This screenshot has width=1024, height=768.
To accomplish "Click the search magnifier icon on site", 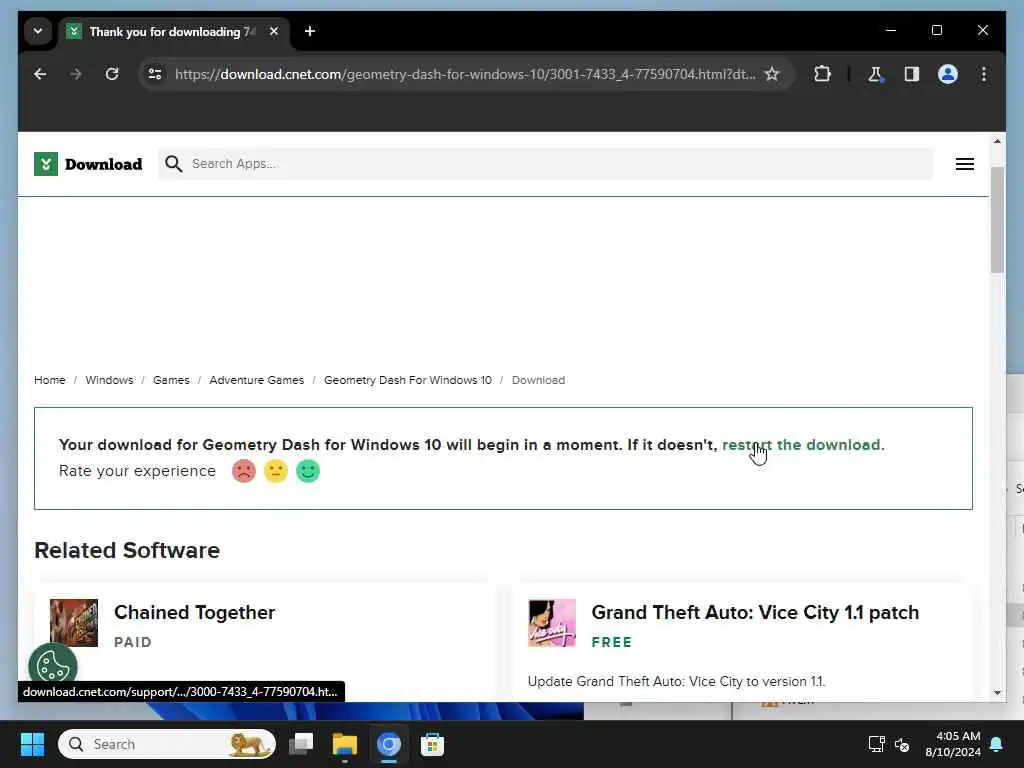I will (x=173, y=164).
